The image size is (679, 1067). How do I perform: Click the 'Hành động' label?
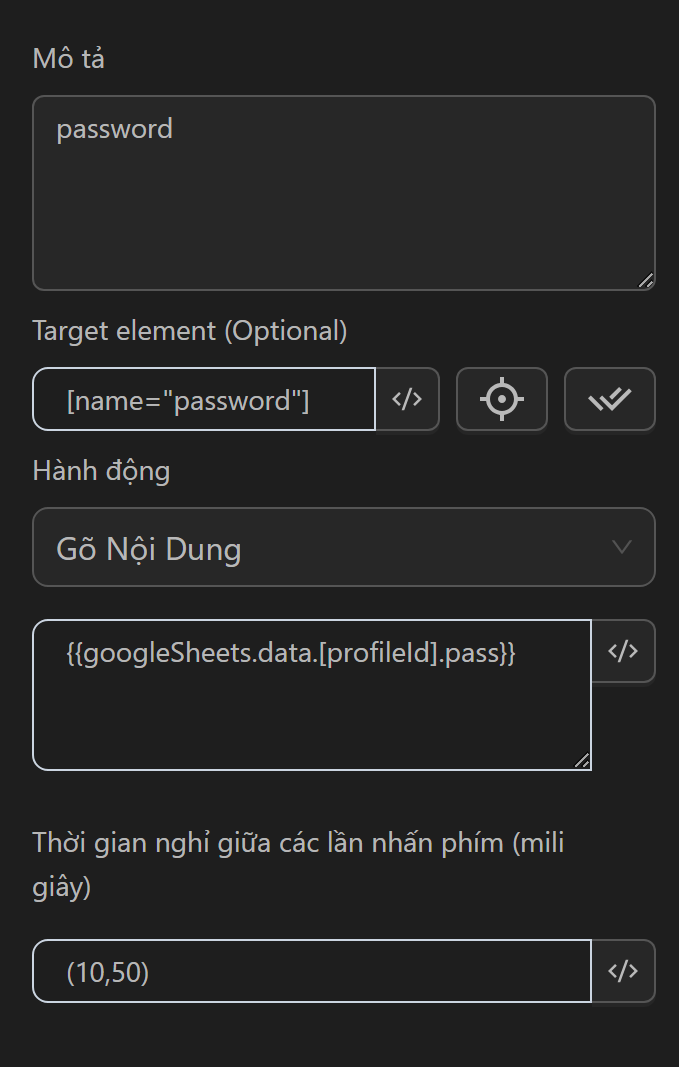[x=101, y=471]
